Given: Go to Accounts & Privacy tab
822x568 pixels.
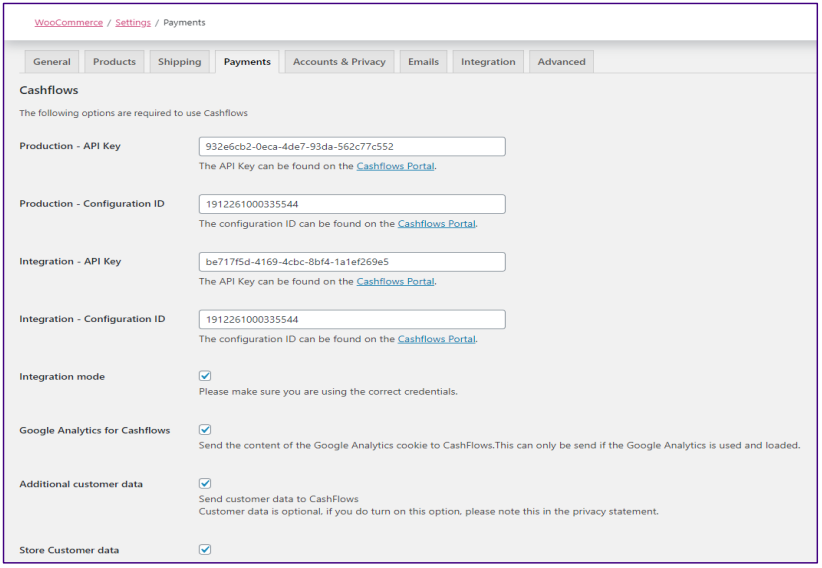Looking at the screenshot, I should click(x=339, y=62).
